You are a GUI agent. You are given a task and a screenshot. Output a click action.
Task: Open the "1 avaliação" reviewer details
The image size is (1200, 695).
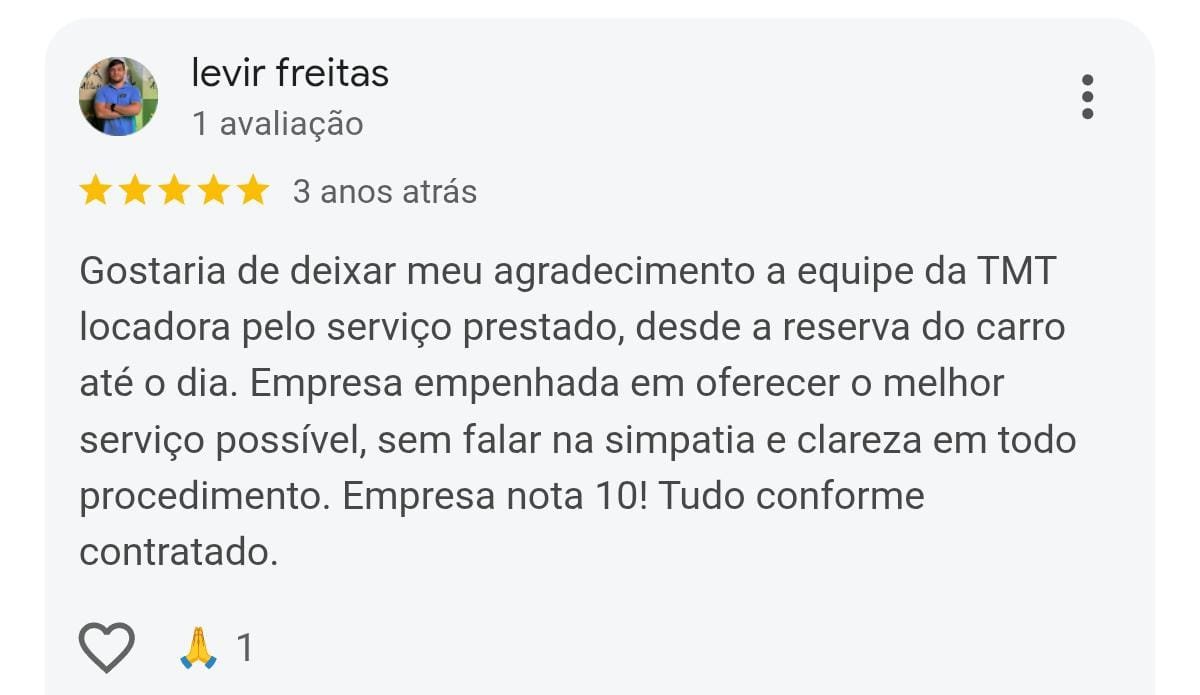(x=277, y=124)
